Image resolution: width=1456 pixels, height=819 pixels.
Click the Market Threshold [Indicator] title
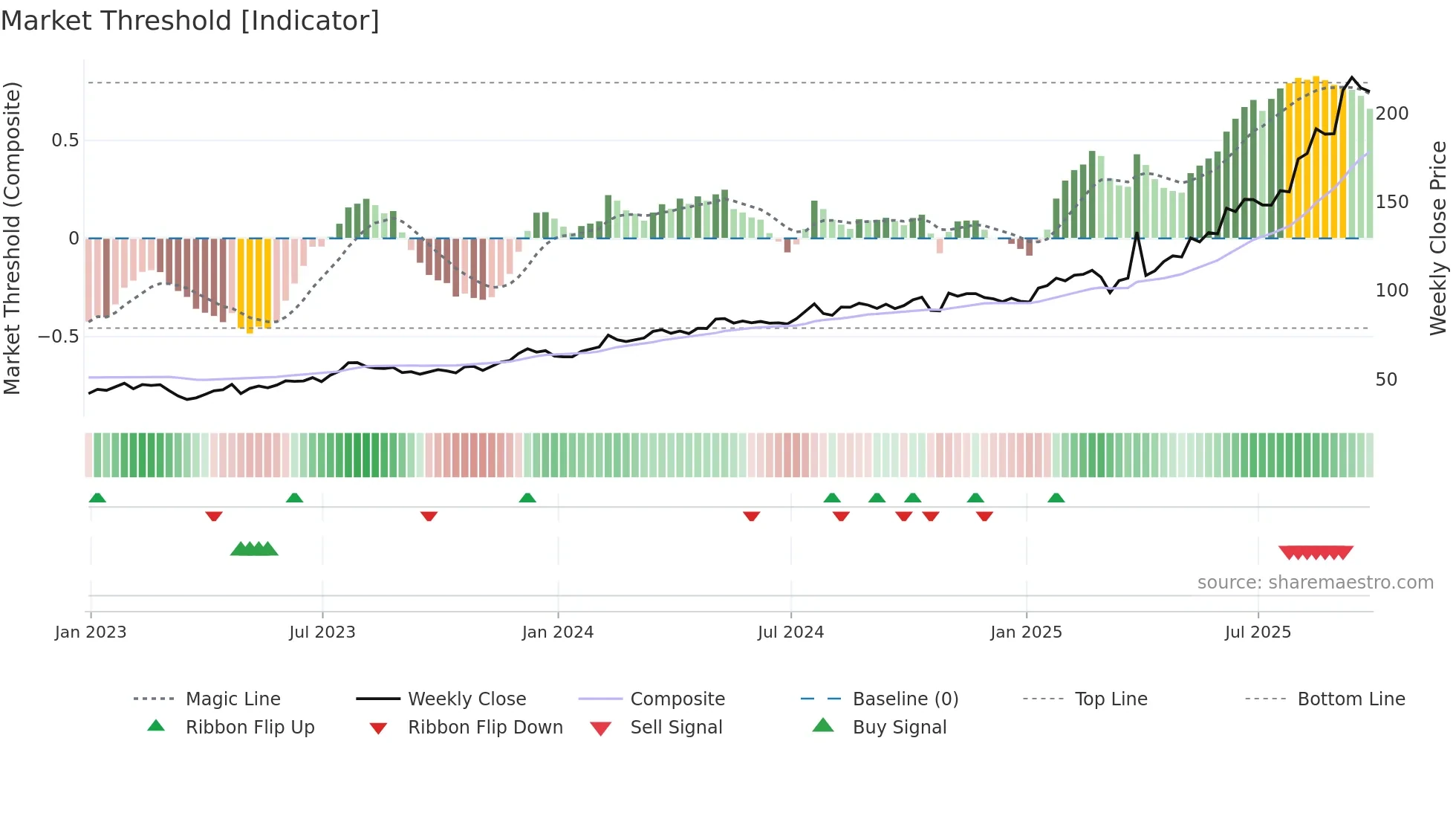pyautogui.click(x=190, y=21)
